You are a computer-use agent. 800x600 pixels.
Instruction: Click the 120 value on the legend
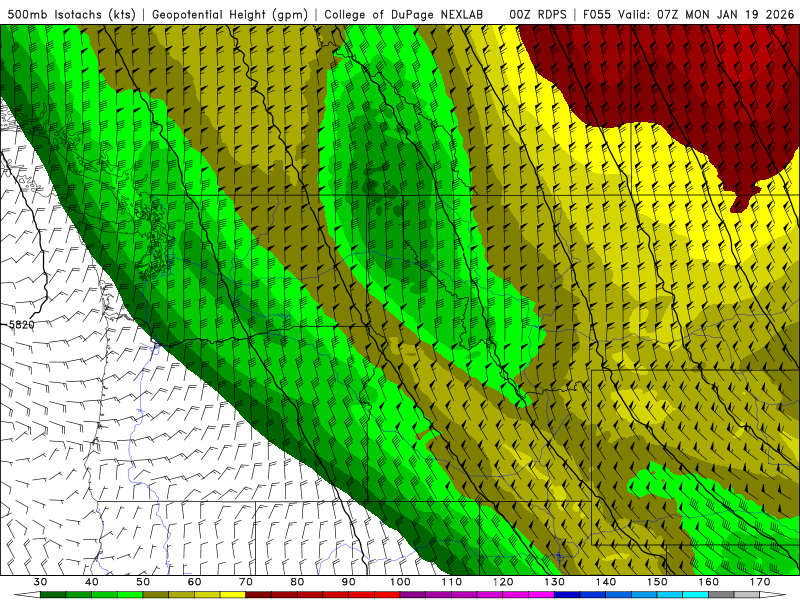pyautogui.click(x=503, y=582)
